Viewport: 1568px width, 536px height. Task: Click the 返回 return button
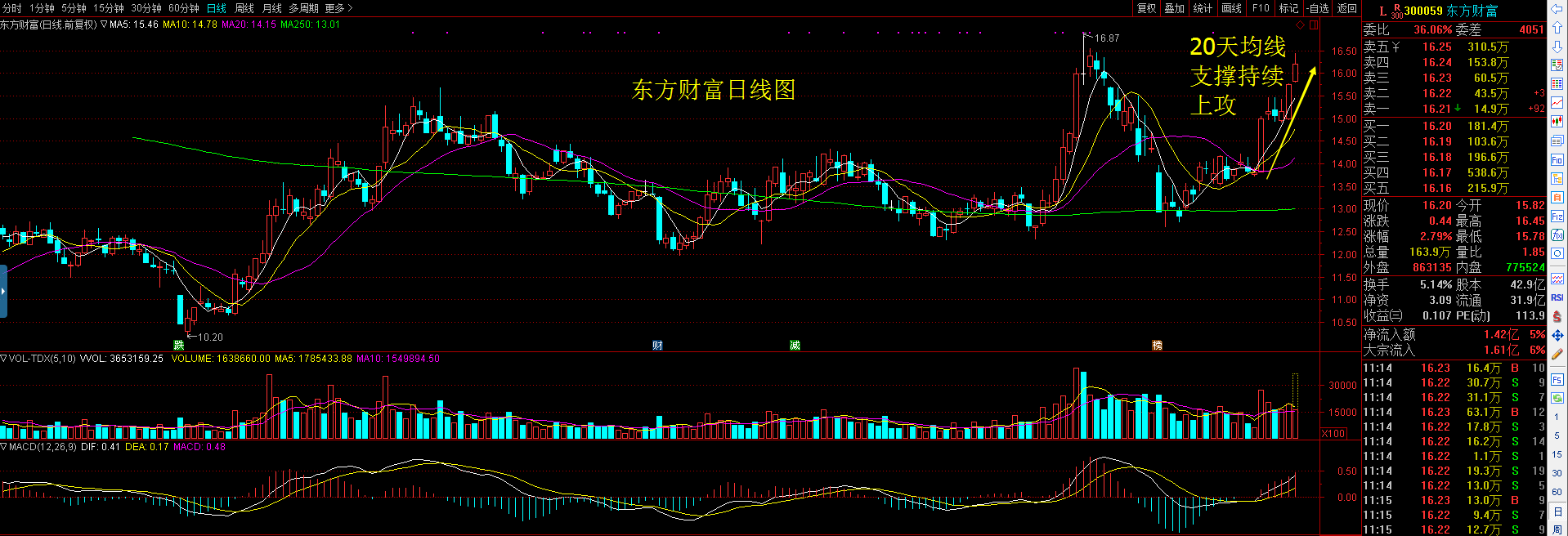click(x=1347, y=8)
